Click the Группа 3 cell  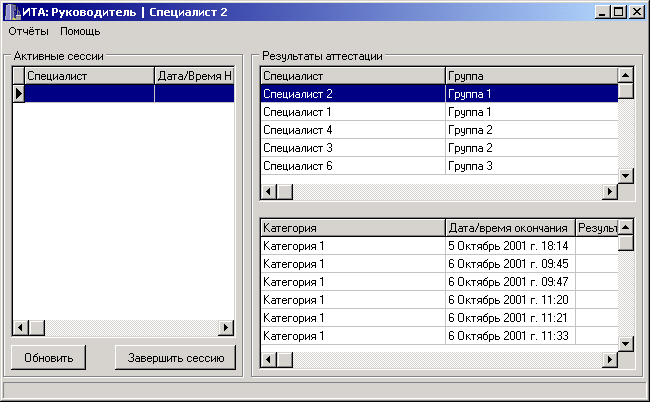coord(532,166)
